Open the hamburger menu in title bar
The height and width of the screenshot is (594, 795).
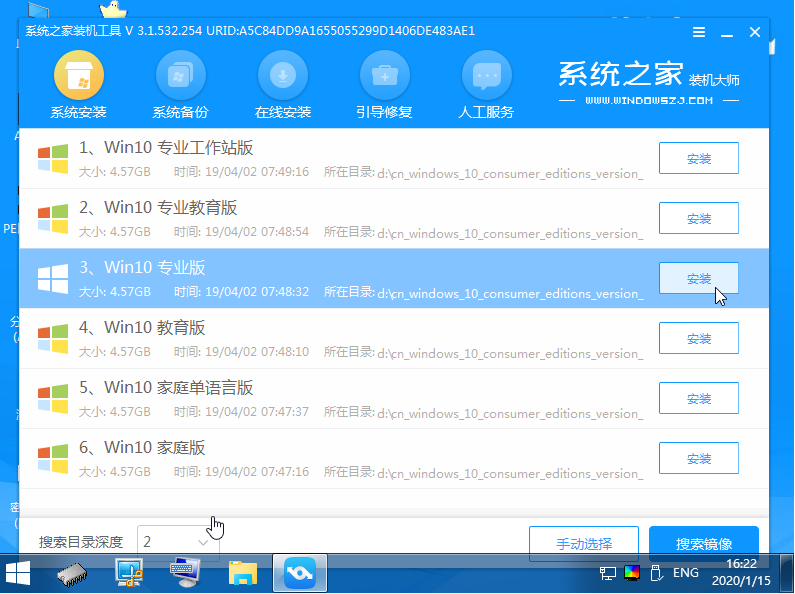tap(699, 32)
